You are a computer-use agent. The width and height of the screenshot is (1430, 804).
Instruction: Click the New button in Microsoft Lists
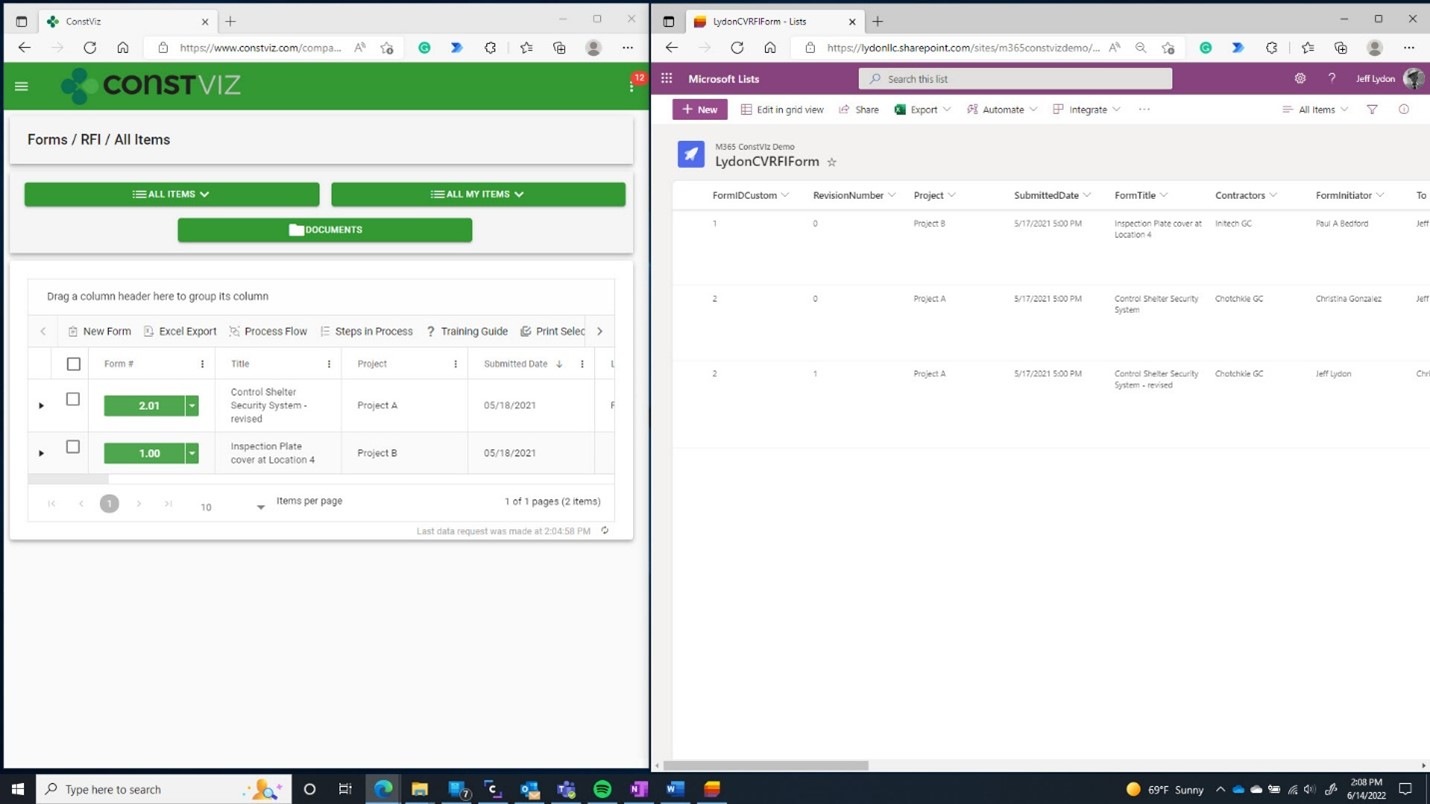(700, 110)
